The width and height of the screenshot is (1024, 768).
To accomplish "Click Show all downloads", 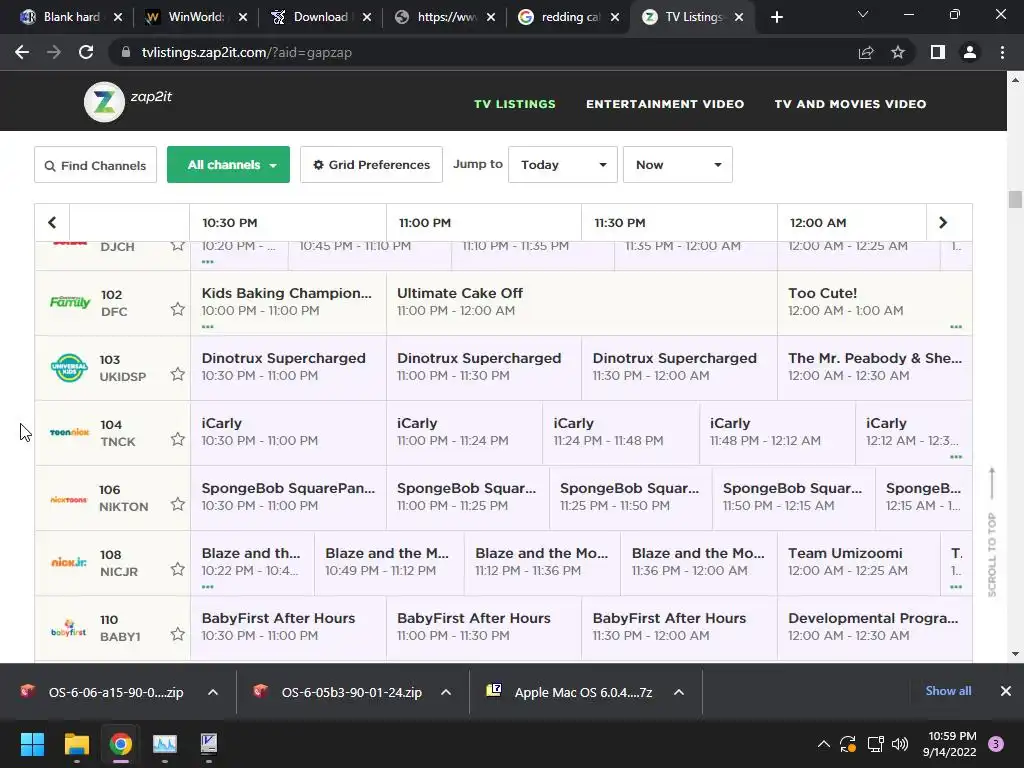I will click(x=948, y=691).
